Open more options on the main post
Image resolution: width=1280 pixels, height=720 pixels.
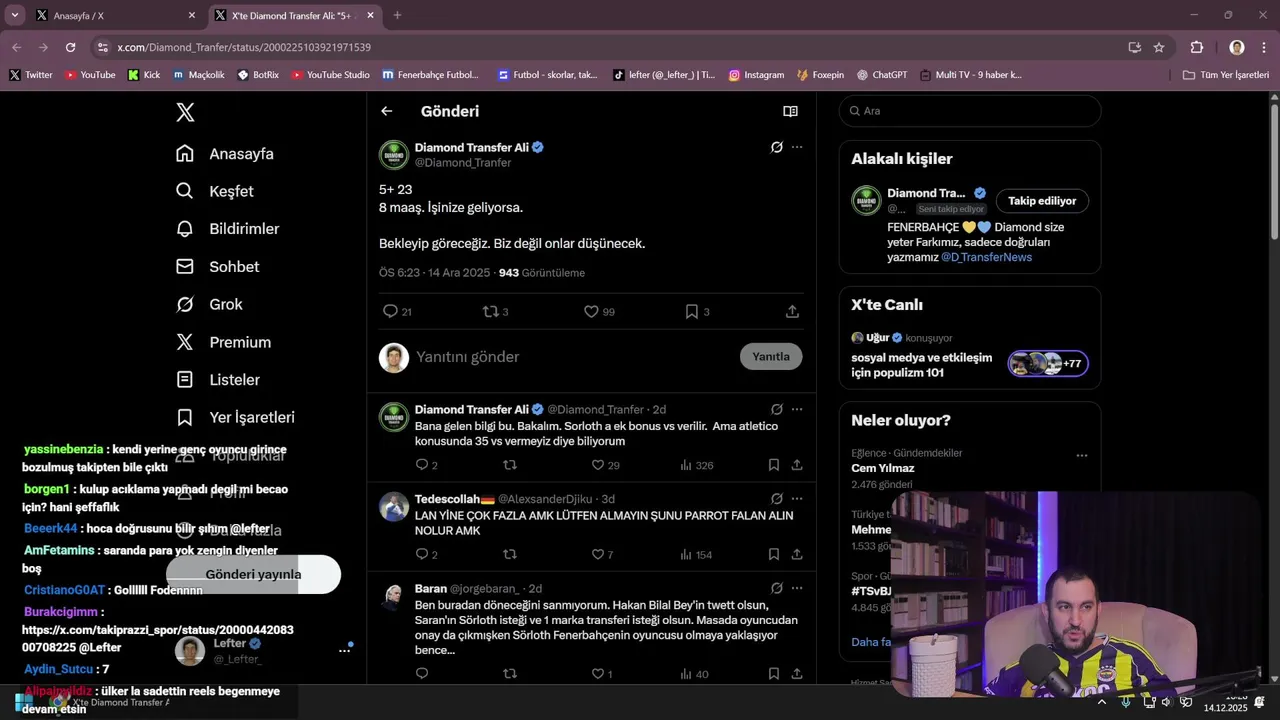(x=797, y=147)
